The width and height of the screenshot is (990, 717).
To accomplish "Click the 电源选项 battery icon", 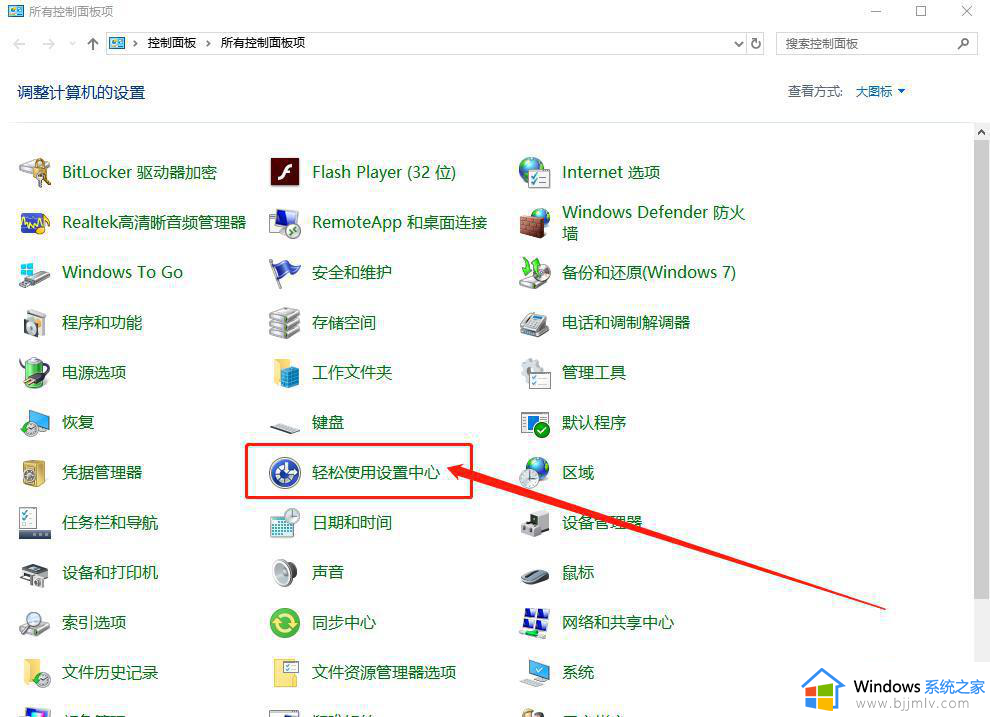I will point(35,372).
